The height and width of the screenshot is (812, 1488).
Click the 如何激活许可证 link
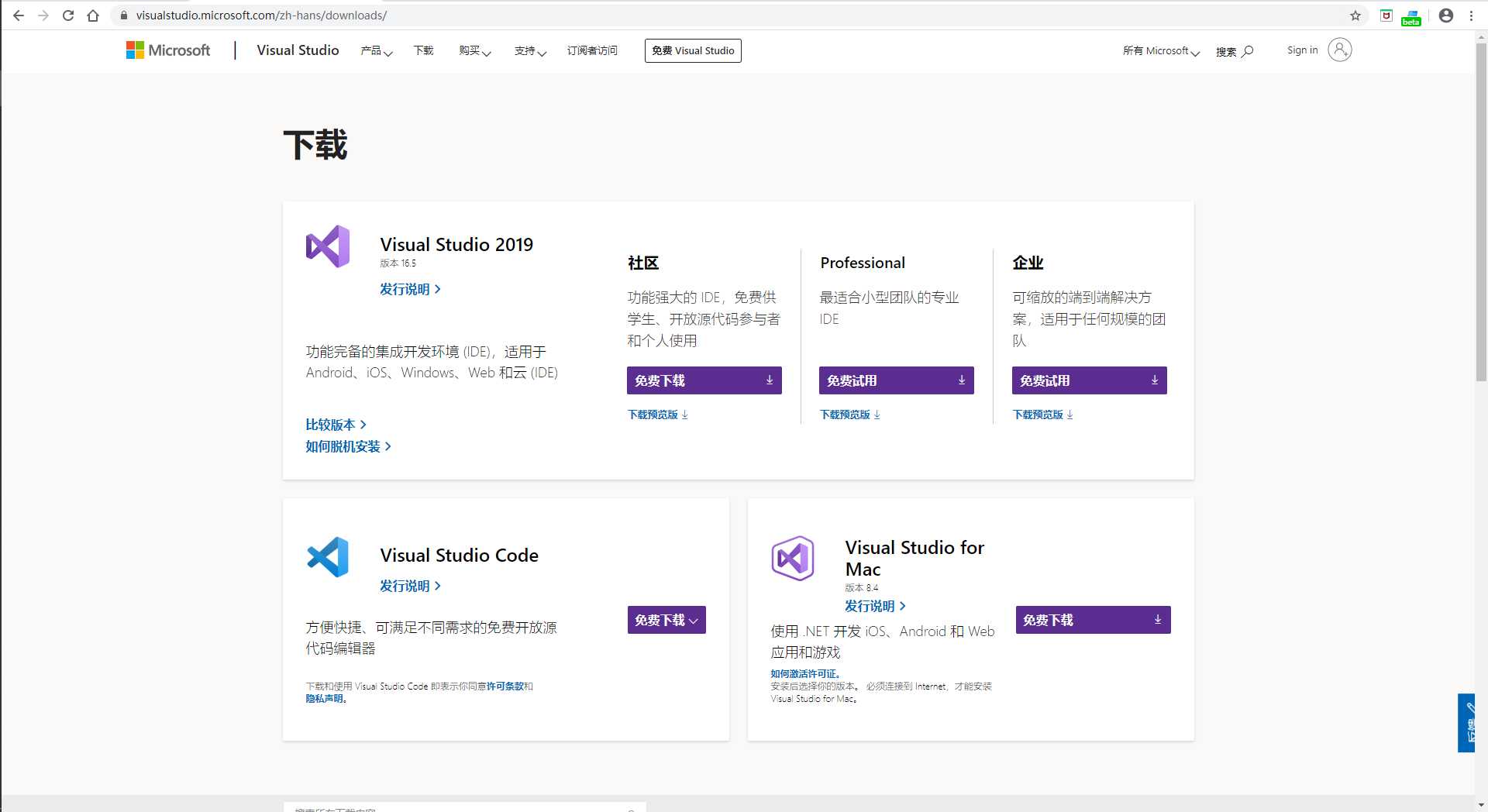(804, 674)
